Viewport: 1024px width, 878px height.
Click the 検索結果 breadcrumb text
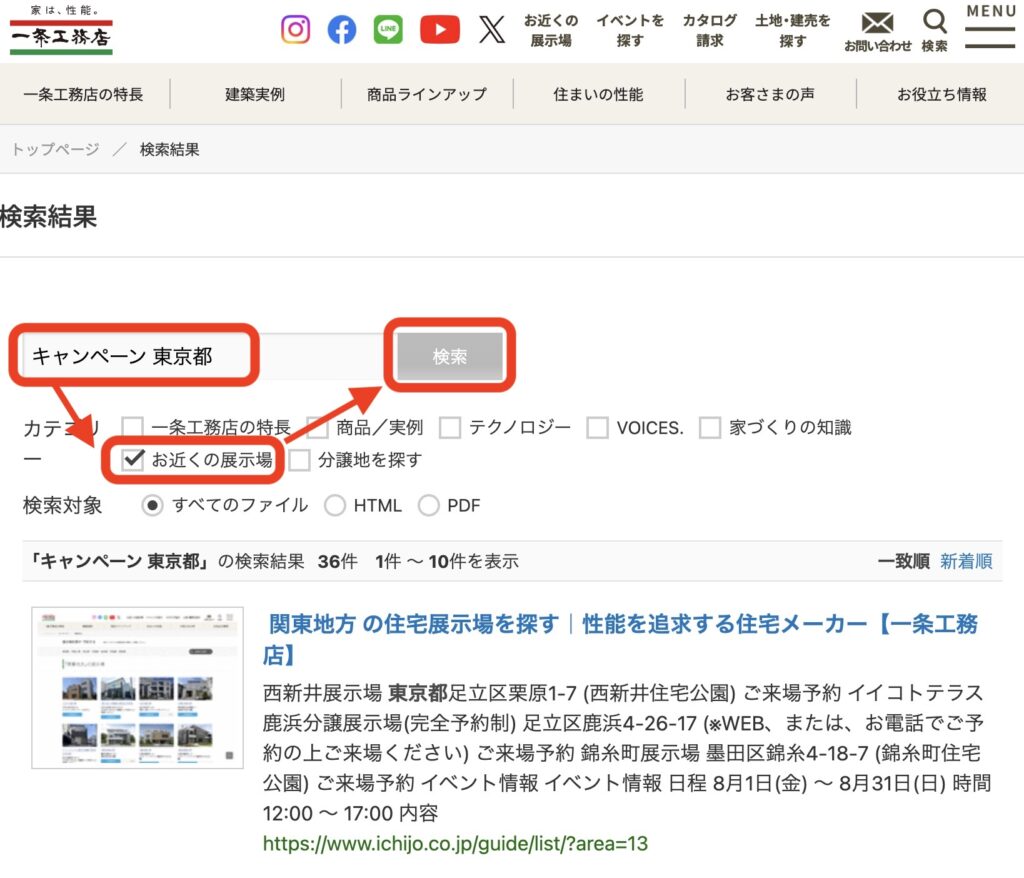(170, 150)
